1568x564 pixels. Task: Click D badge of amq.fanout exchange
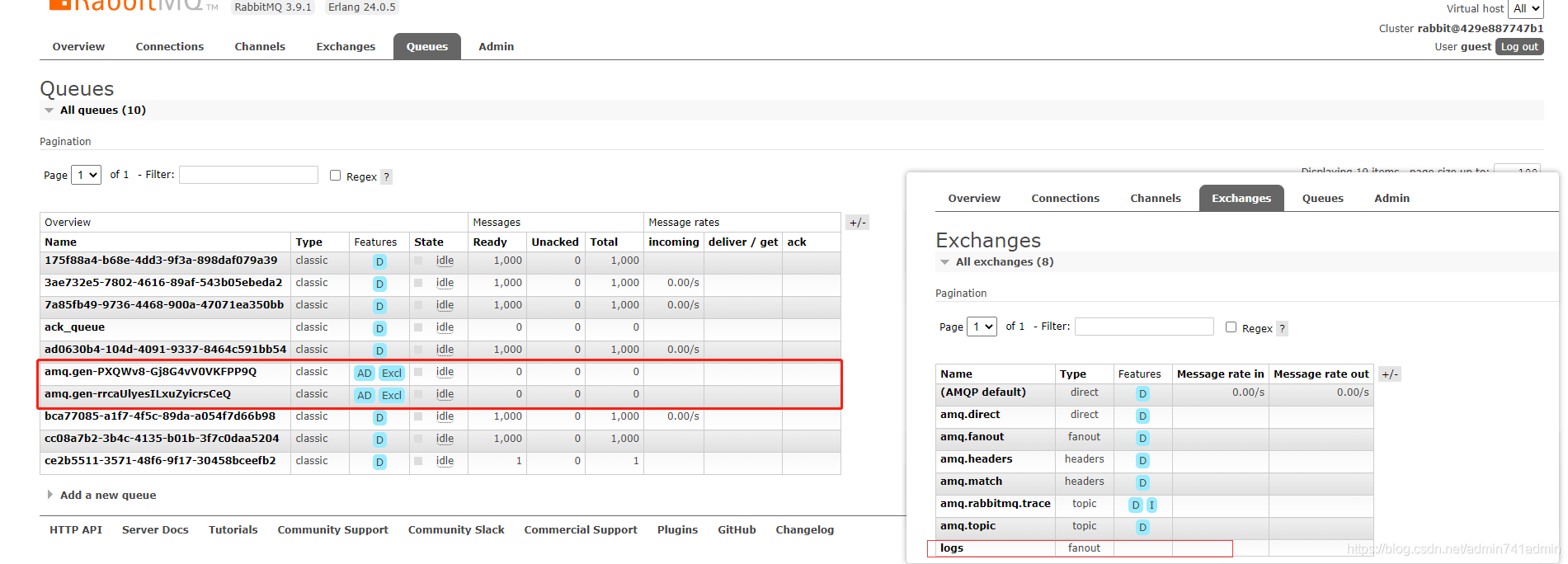[x=1142, y=438]
